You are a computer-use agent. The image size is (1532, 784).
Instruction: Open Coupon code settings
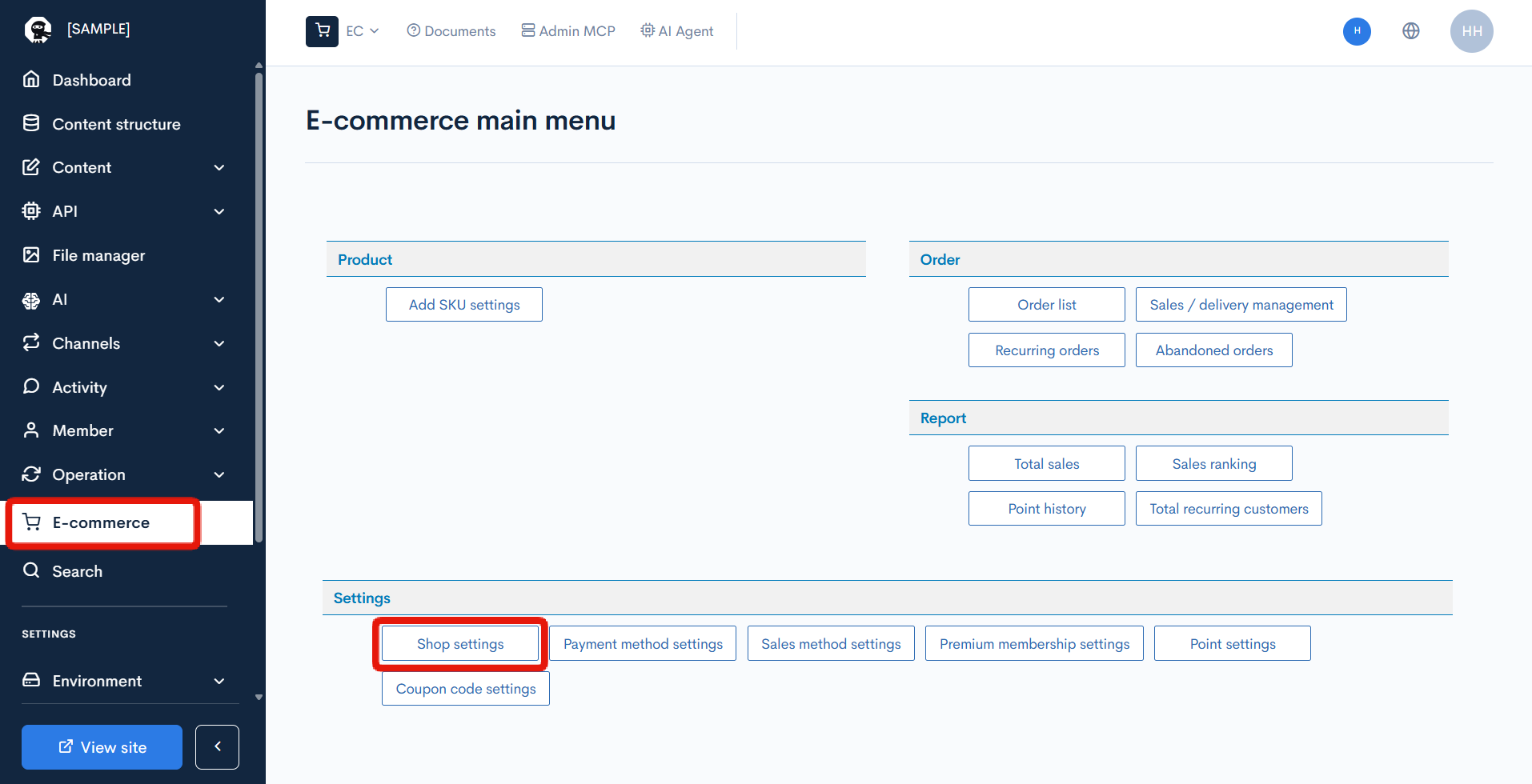tap(466, 688)
